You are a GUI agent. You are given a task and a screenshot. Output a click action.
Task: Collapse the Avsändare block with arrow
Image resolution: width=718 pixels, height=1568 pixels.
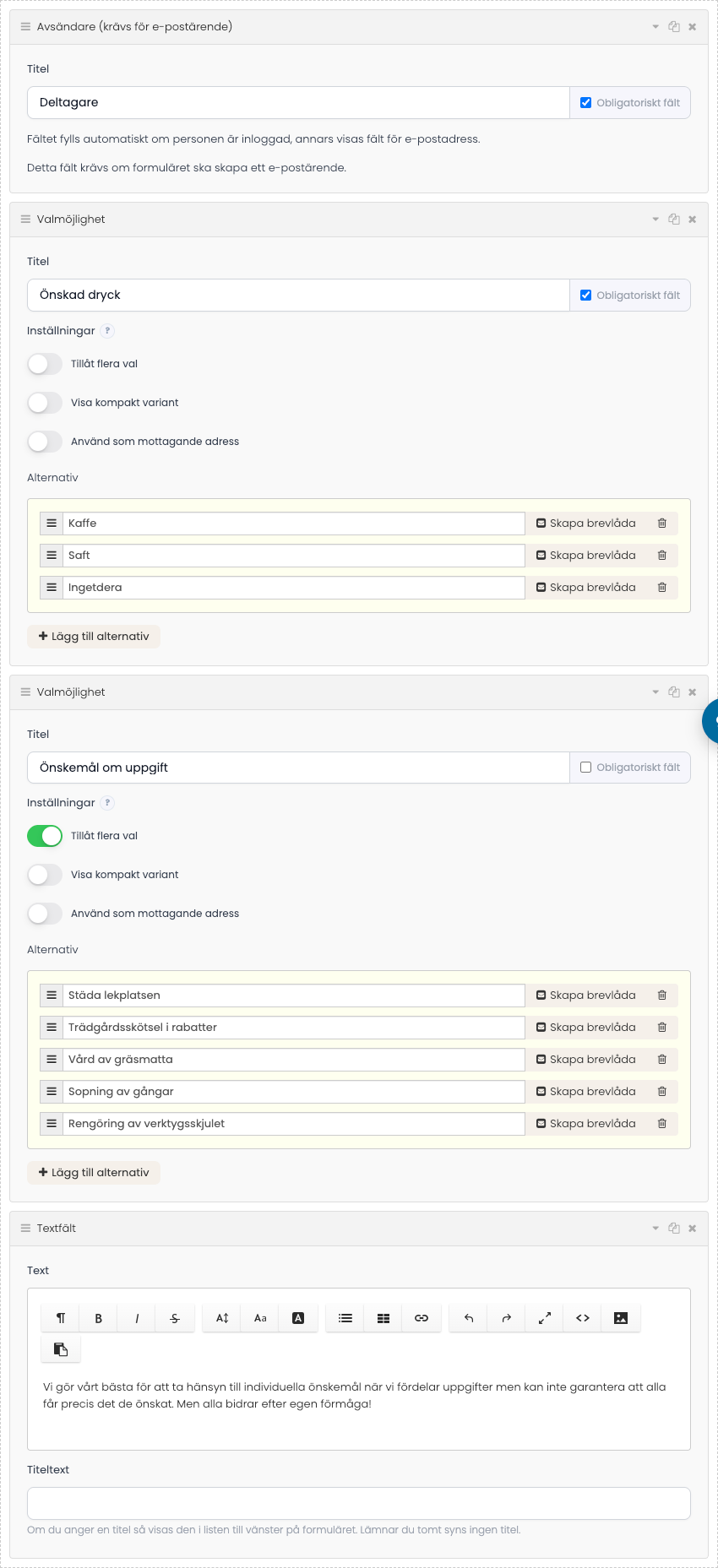click(x=655, y=27)
